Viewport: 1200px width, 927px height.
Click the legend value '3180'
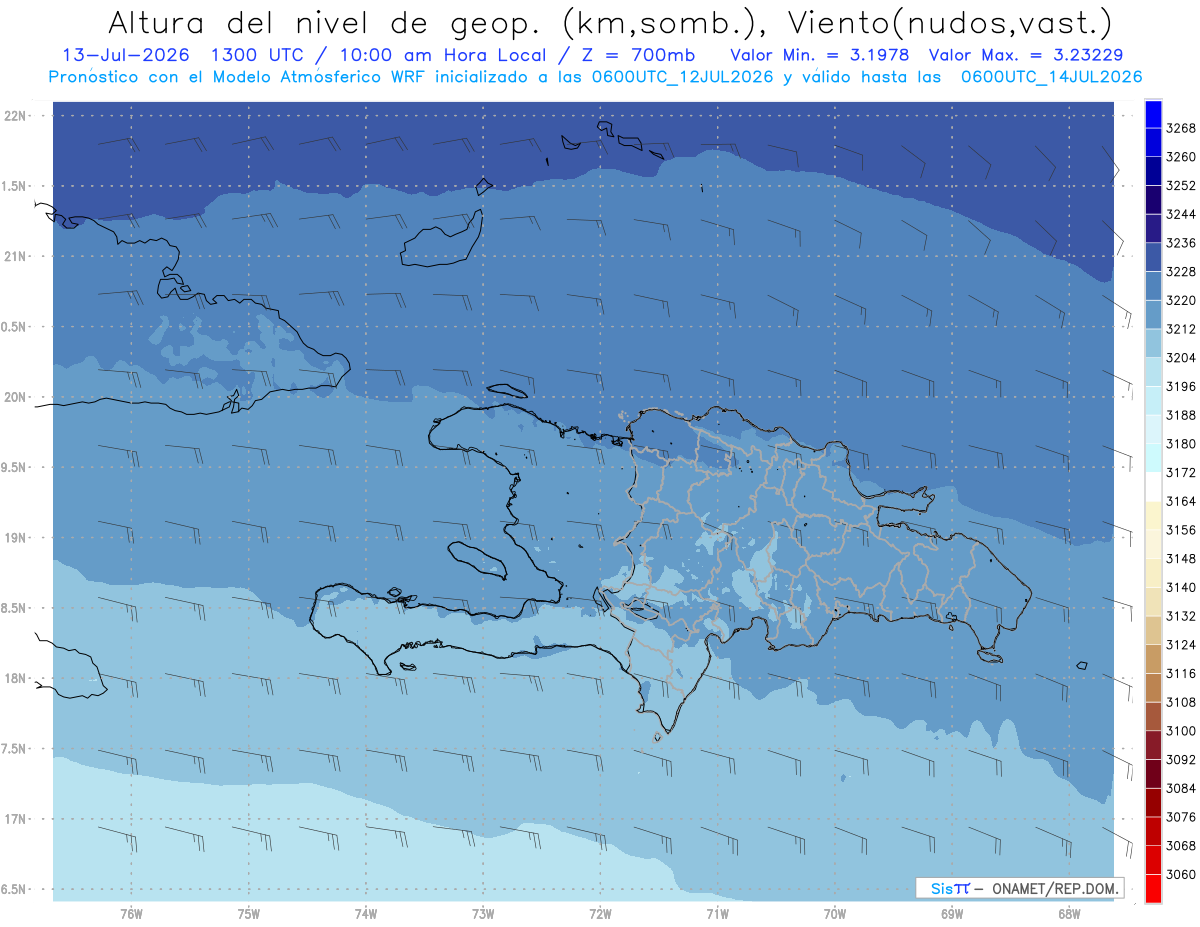point(1181,444)
